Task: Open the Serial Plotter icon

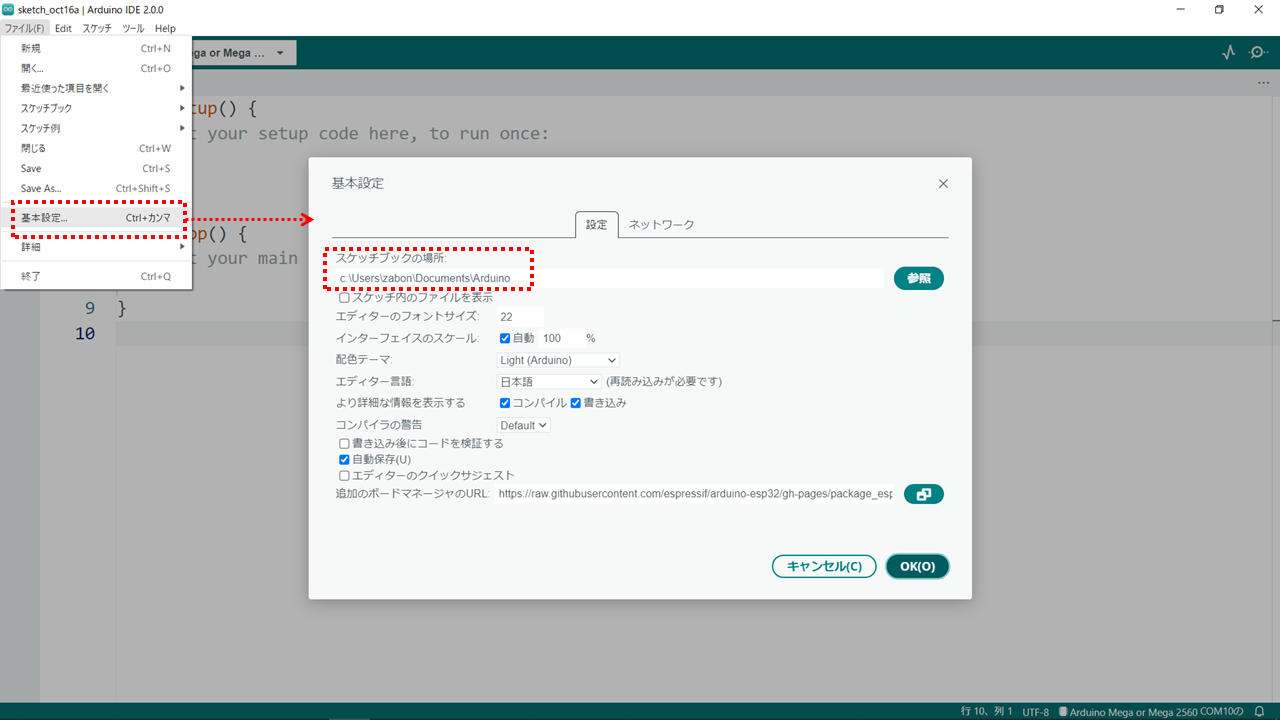Action: (1229, 52)
